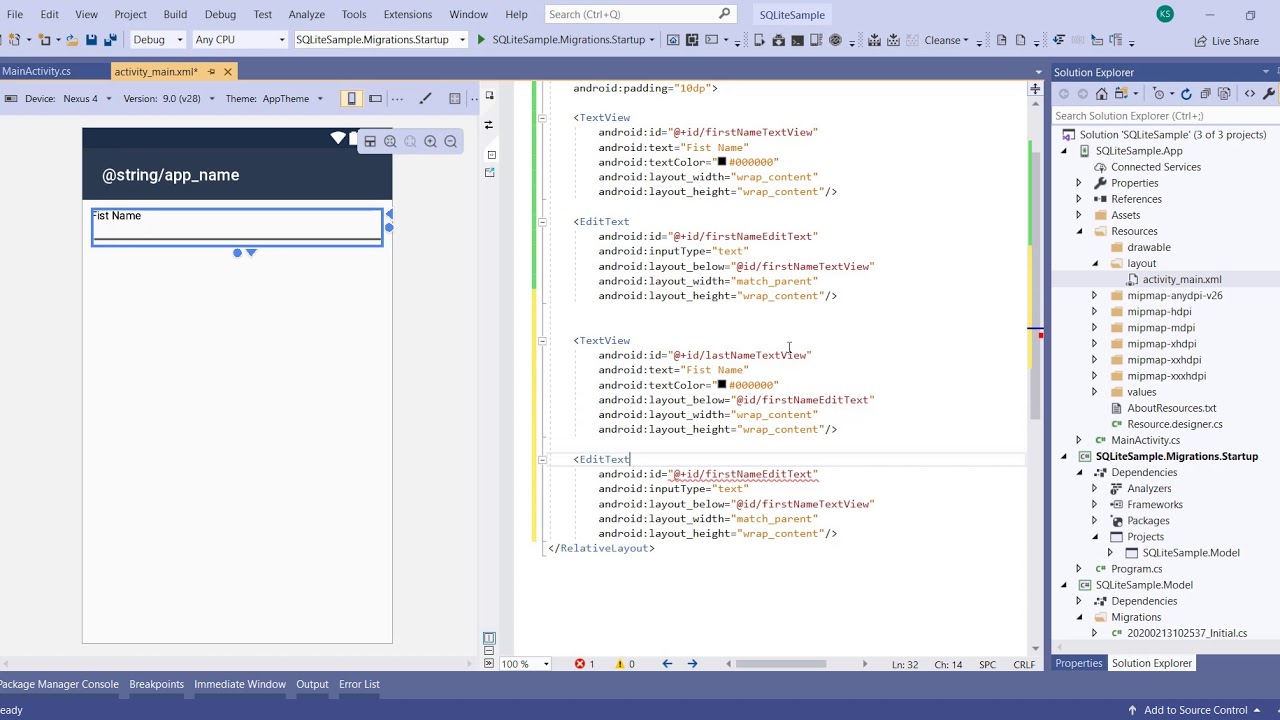Open the Debug configuration dropdown
The height and width of the screenshot is (720, 1280).
(x=159, y=40)
